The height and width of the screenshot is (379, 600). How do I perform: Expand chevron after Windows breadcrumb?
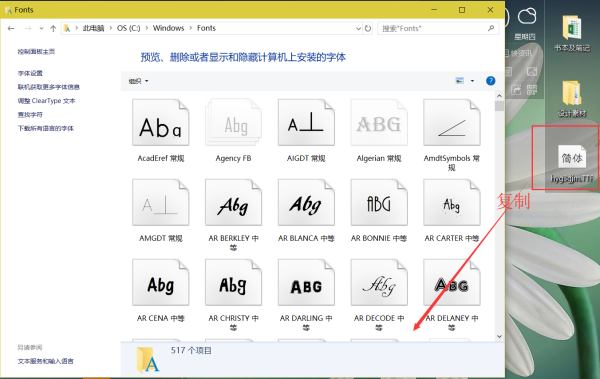(191, 28)
